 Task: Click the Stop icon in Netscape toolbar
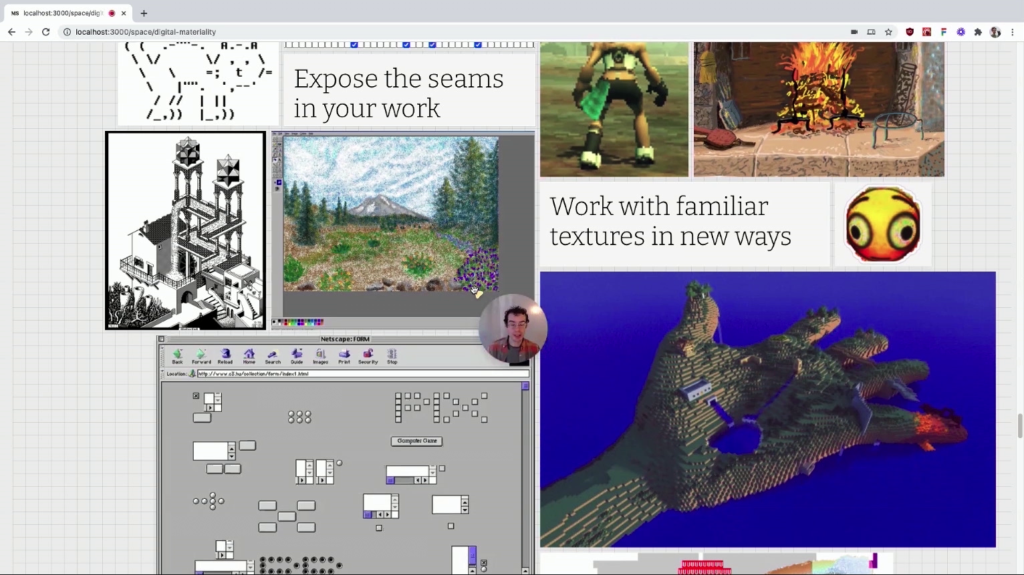coord(392,356)
